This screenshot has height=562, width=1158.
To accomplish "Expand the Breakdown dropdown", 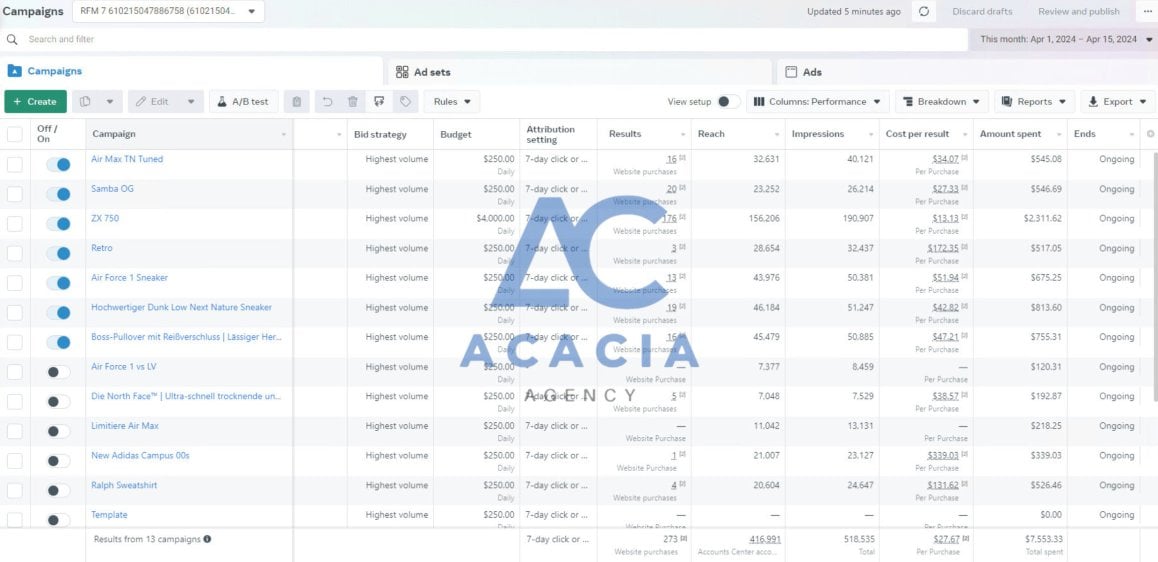I will [942, 102].
